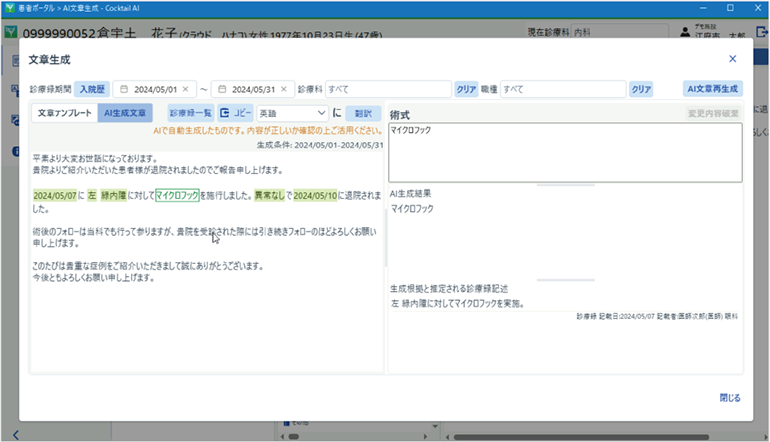The width and height of the screenshot is (770, 442).
Task: Open the 職種 すべて selection field
Action: [x=563, y=89]
